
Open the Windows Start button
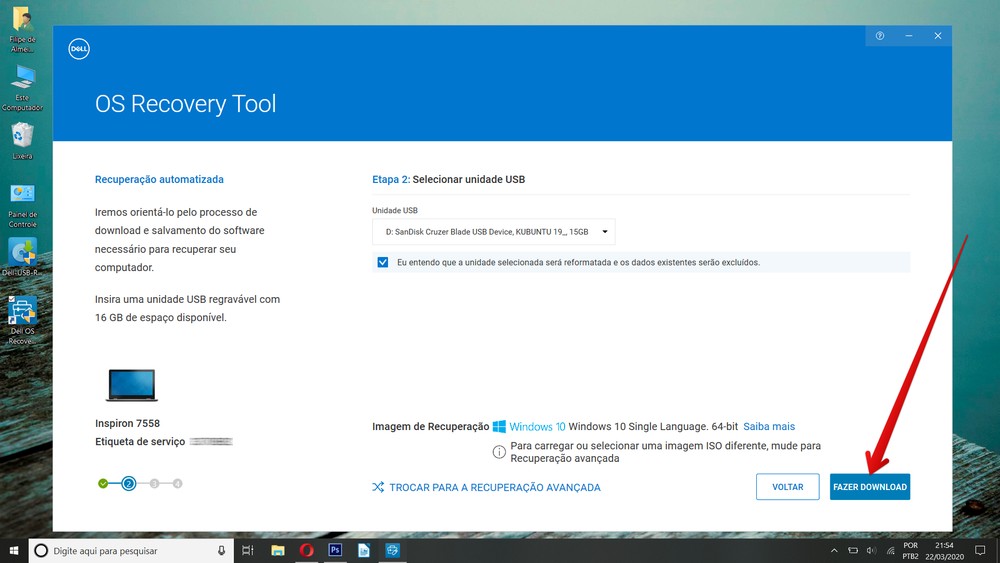[14, 550]
